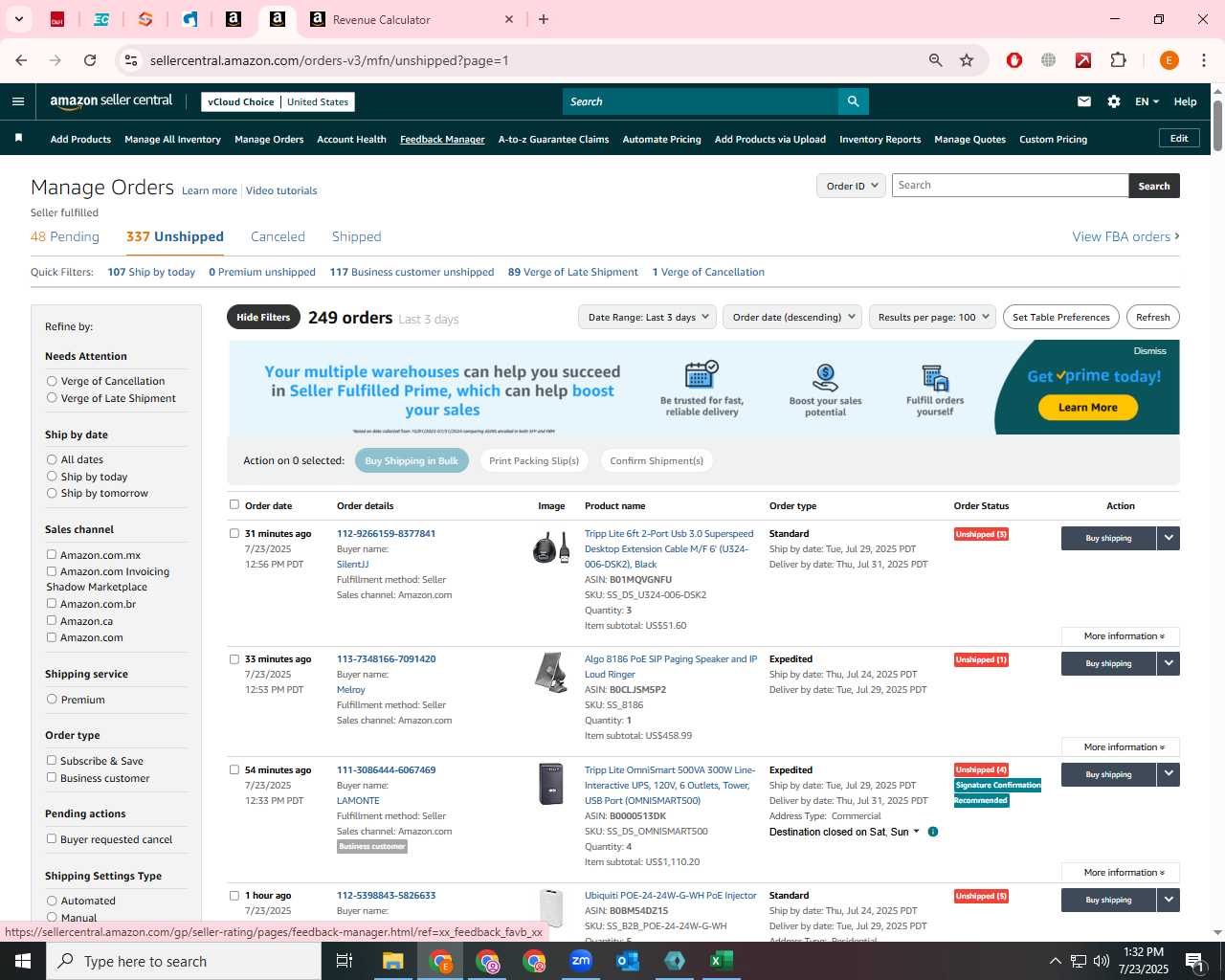Screen dimensions: 1225x980
Task: Click the Adobe Acrobat extension icon
Action: 1083,60
